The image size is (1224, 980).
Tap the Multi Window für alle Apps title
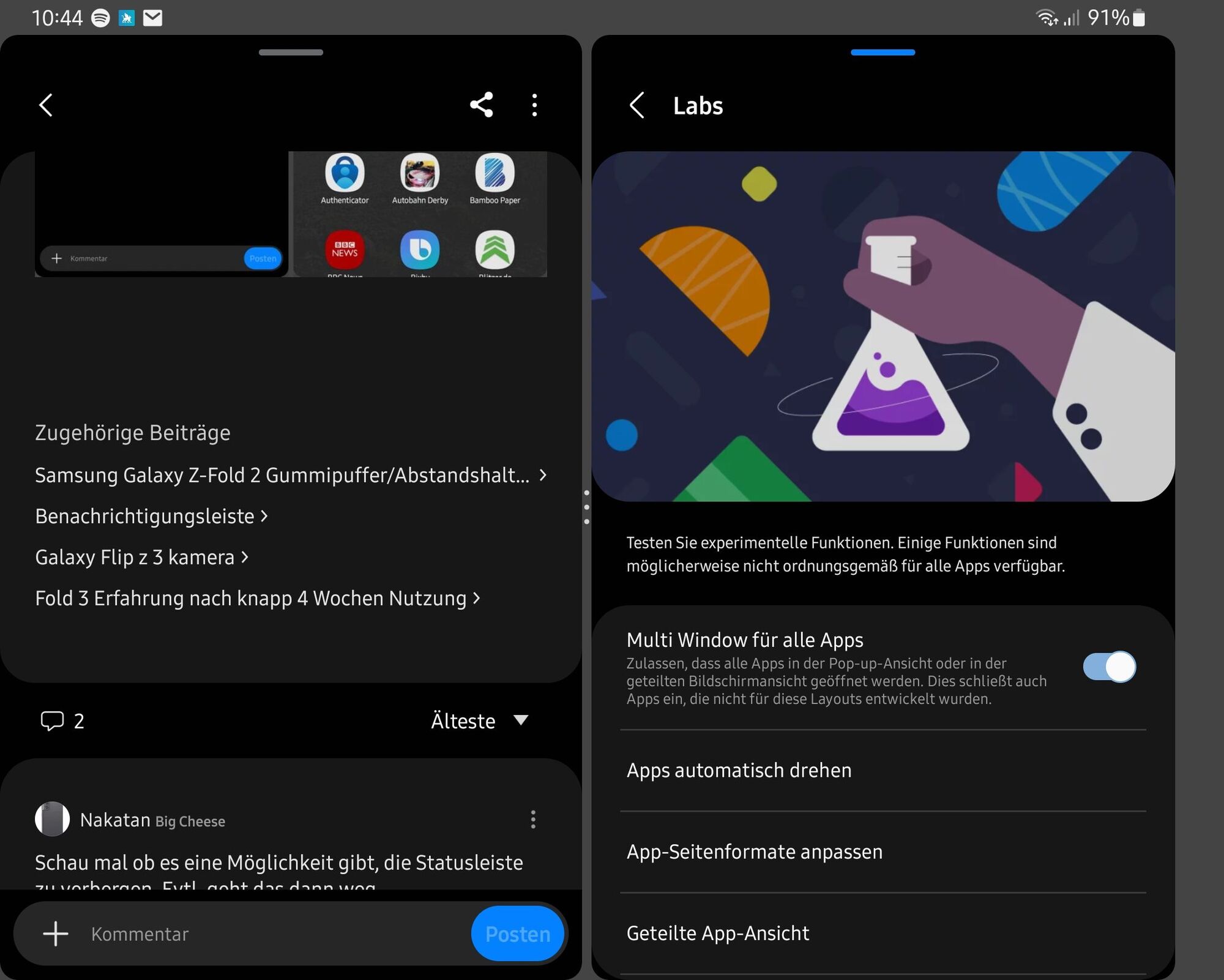pyautogui.click(x=745, y=640)
